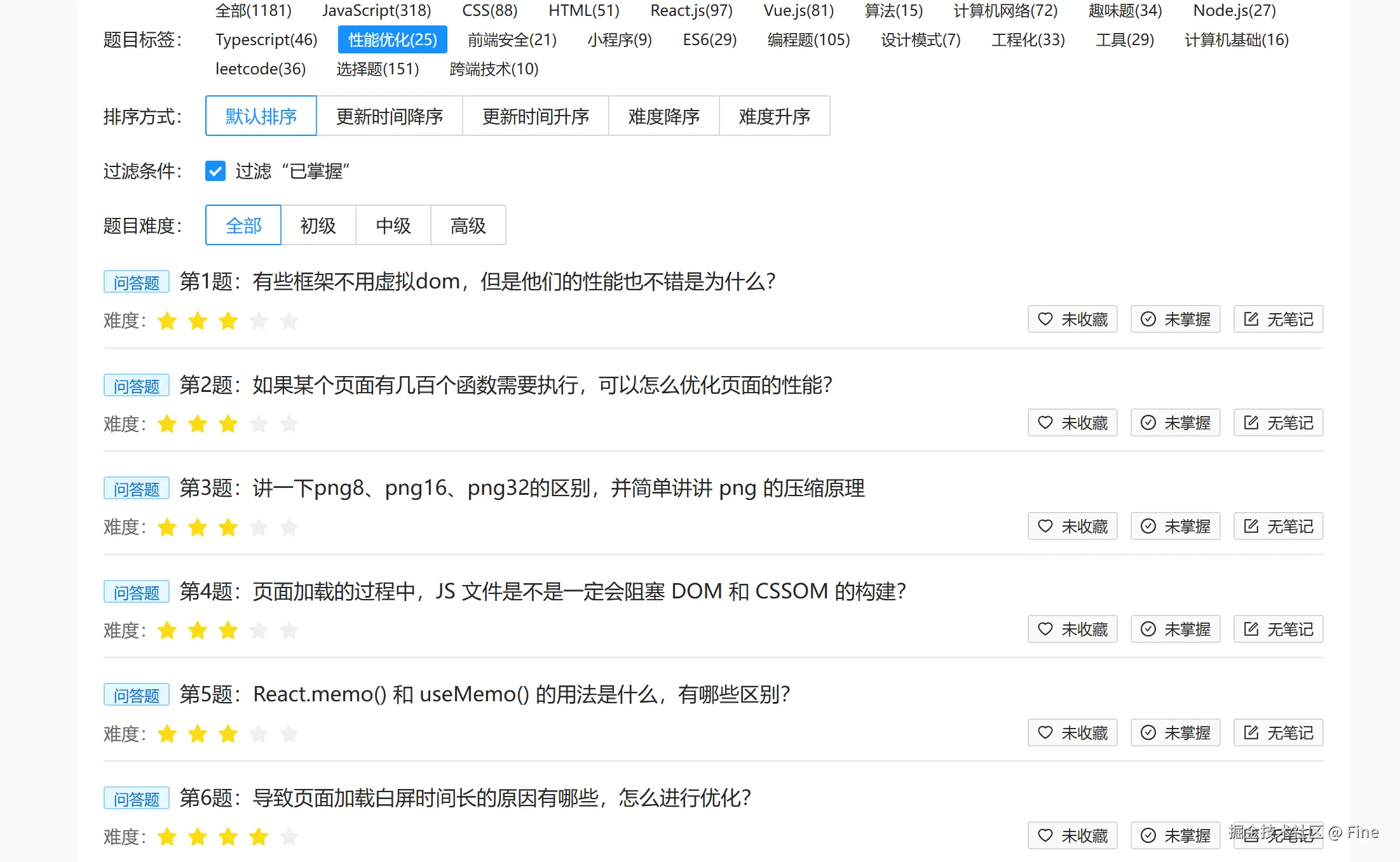Click heart favorite icon for question 1
The width and height of the screenshot is (1400, 862).
pos(1045,319)
